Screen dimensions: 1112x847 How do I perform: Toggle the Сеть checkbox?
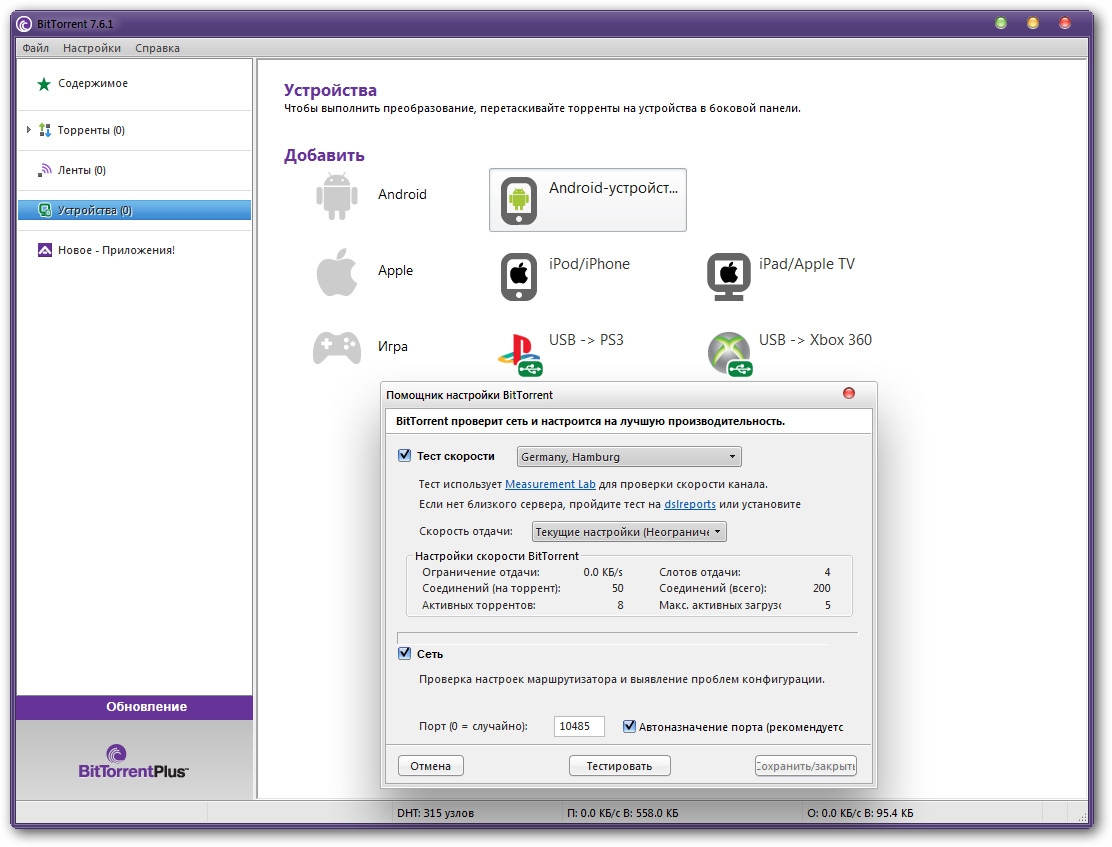[405, 654]
